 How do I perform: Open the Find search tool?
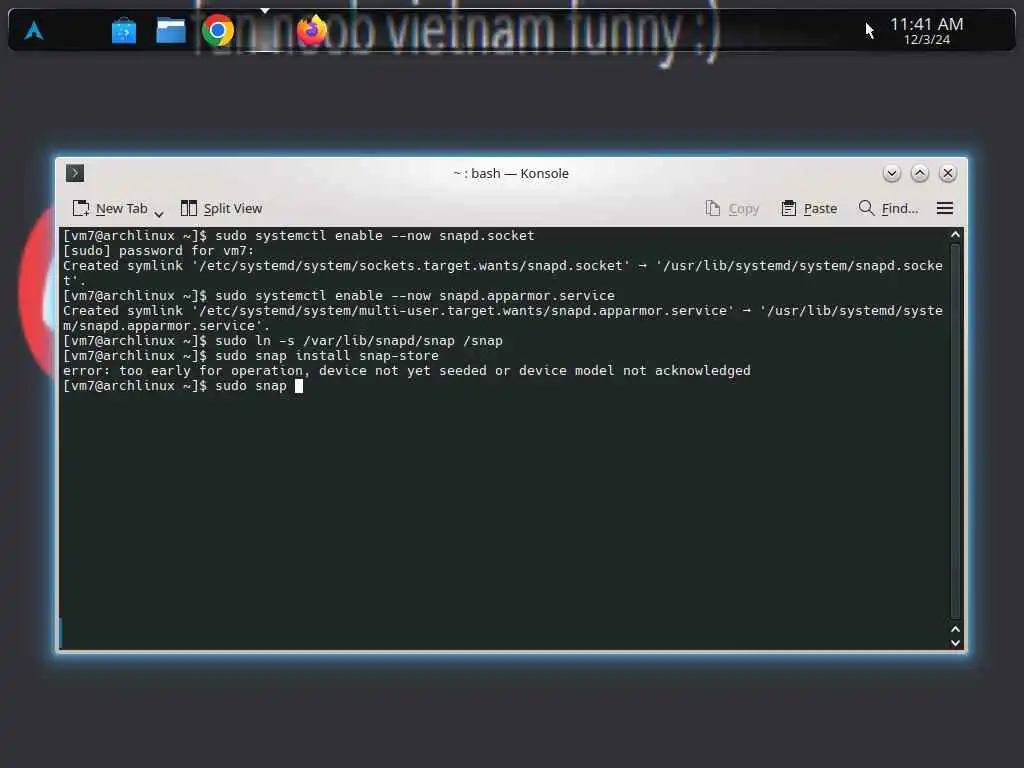point(888,208)
